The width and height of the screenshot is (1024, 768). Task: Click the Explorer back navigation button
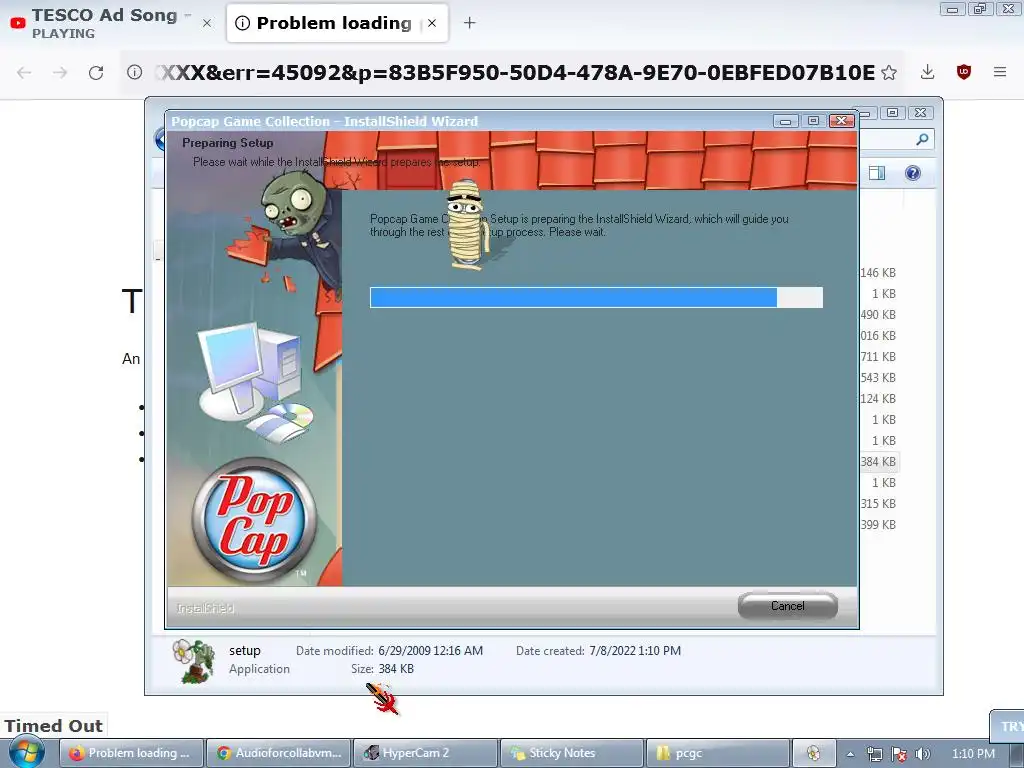click(160, 139)
